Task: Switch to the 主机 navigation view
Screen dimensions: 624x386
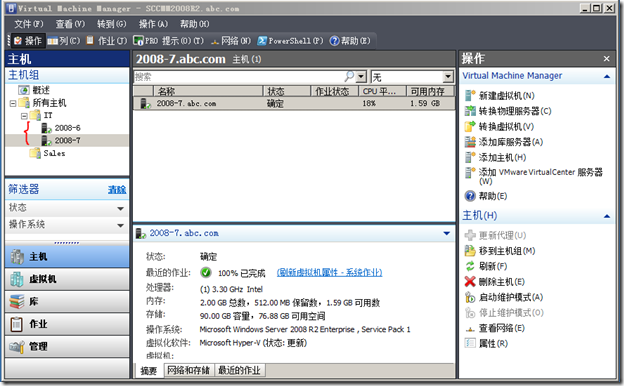Action: [67, 257]
